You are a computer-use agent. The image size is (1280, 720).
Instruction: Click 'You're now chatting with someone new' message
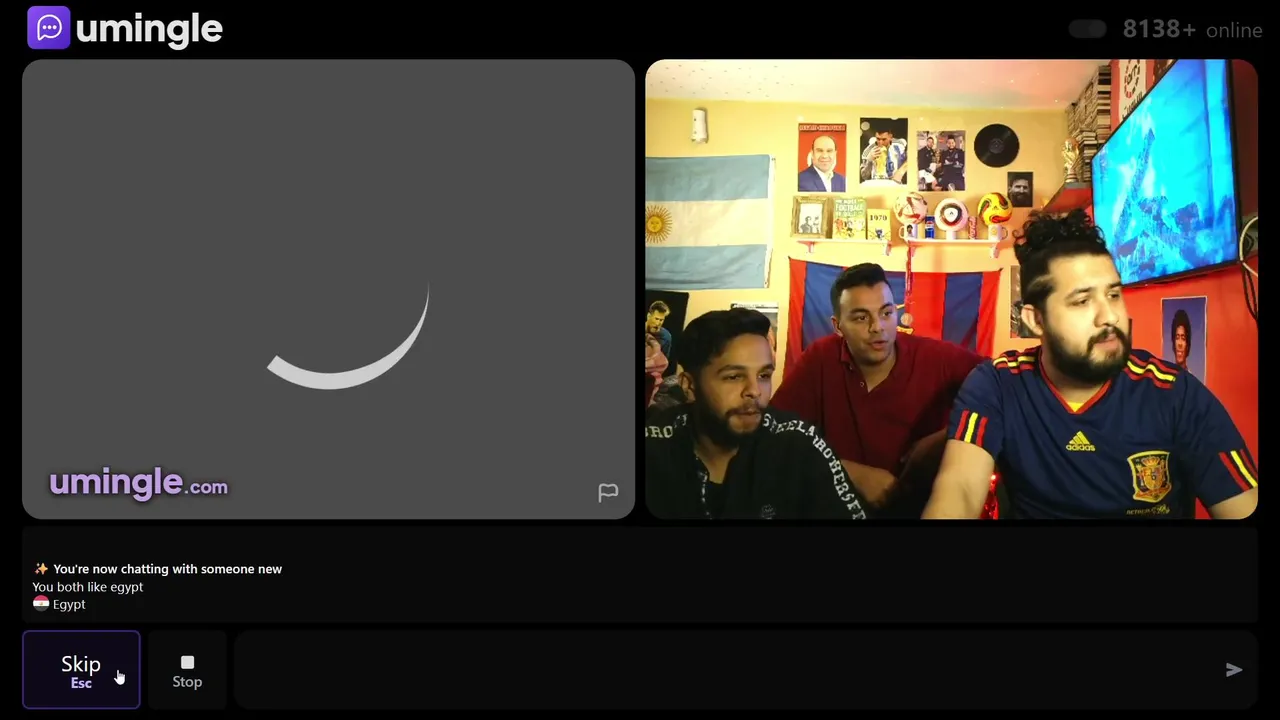tap(167, 569)
